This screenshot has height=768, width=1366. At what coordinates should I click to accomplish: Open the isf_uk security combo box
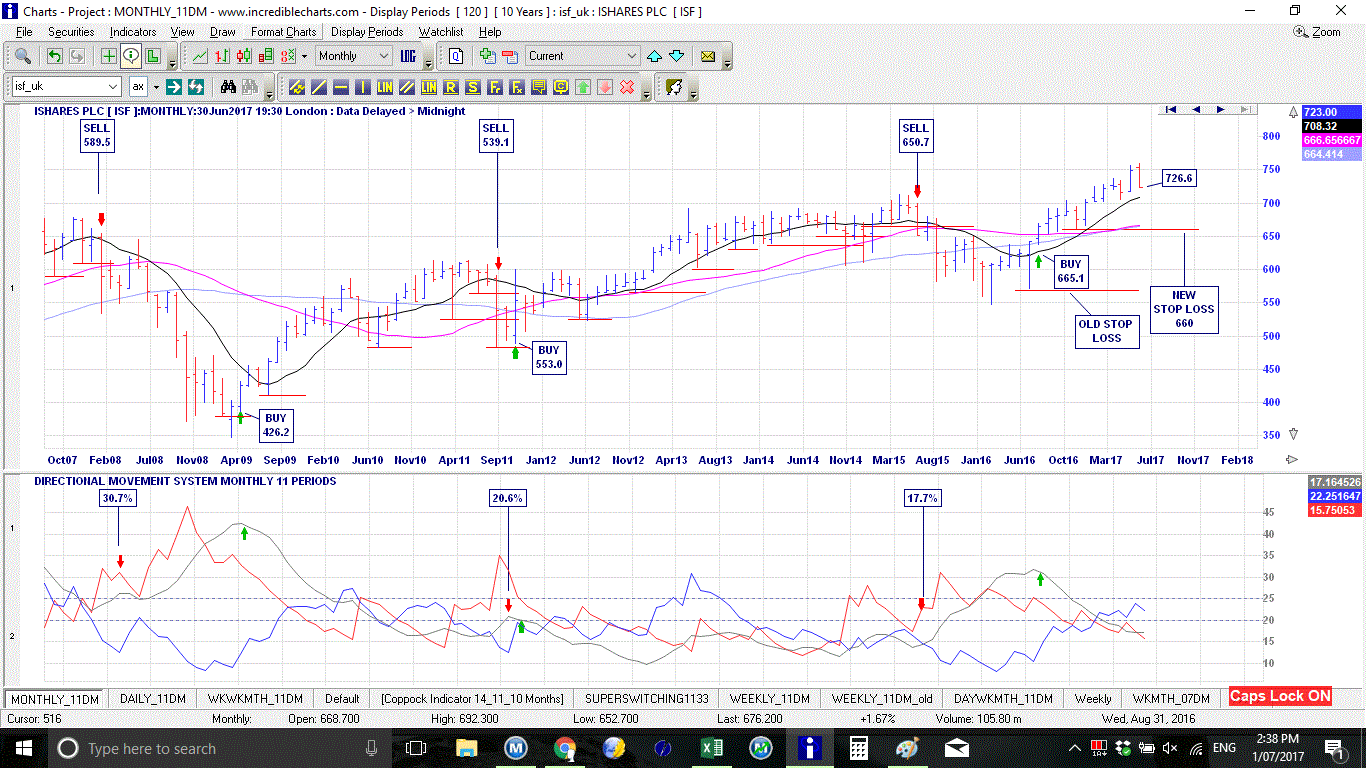(67, 87)
